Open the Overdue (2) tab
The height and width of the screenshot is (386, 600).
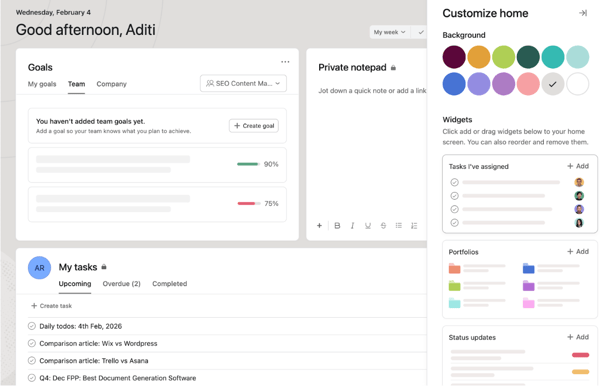pos(121,283)
